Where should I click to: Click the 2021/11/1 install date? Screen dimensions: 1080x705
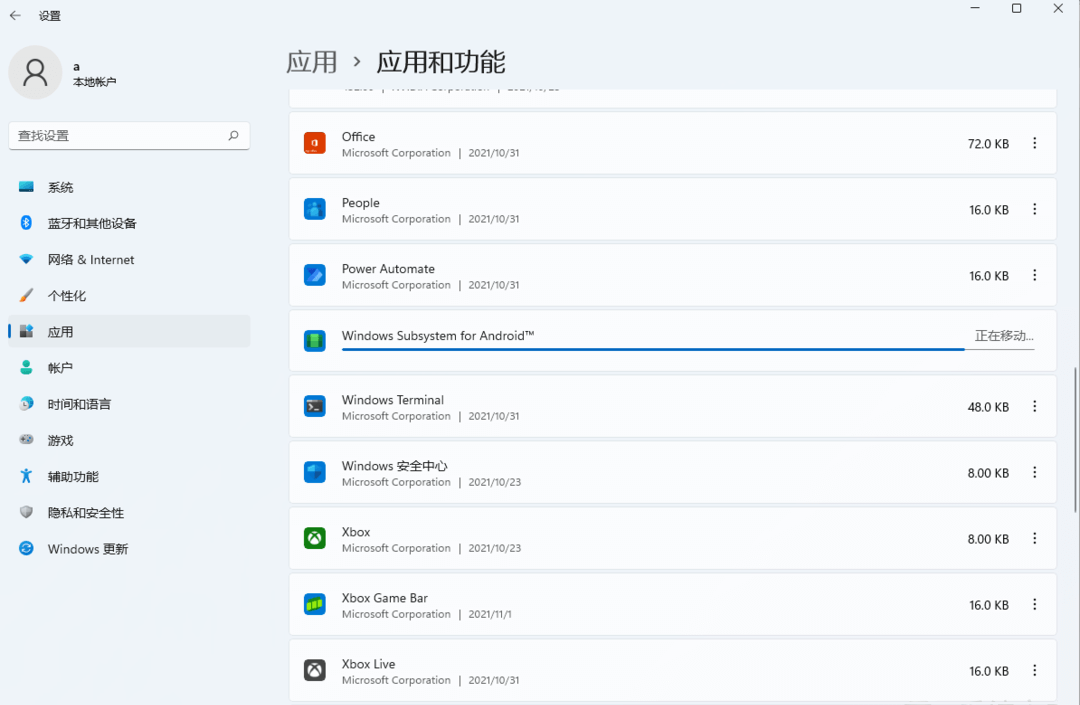click(x=490, y=614)
